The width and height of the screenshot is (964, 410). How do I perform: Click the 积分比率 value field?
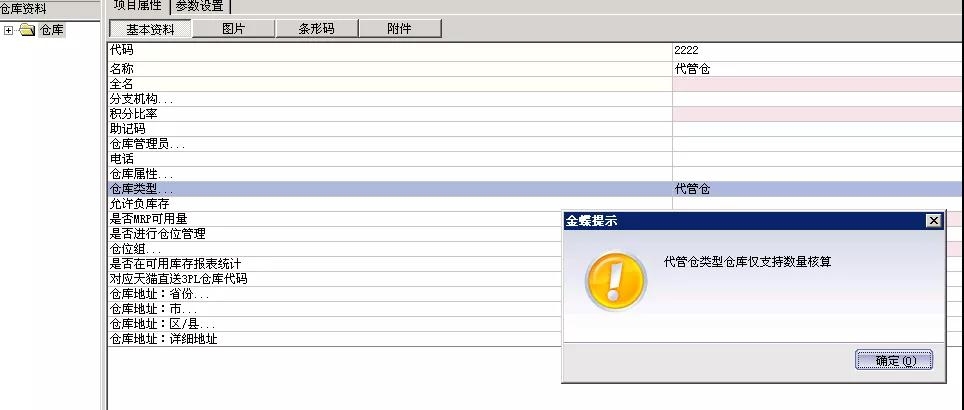coord(817,114)
